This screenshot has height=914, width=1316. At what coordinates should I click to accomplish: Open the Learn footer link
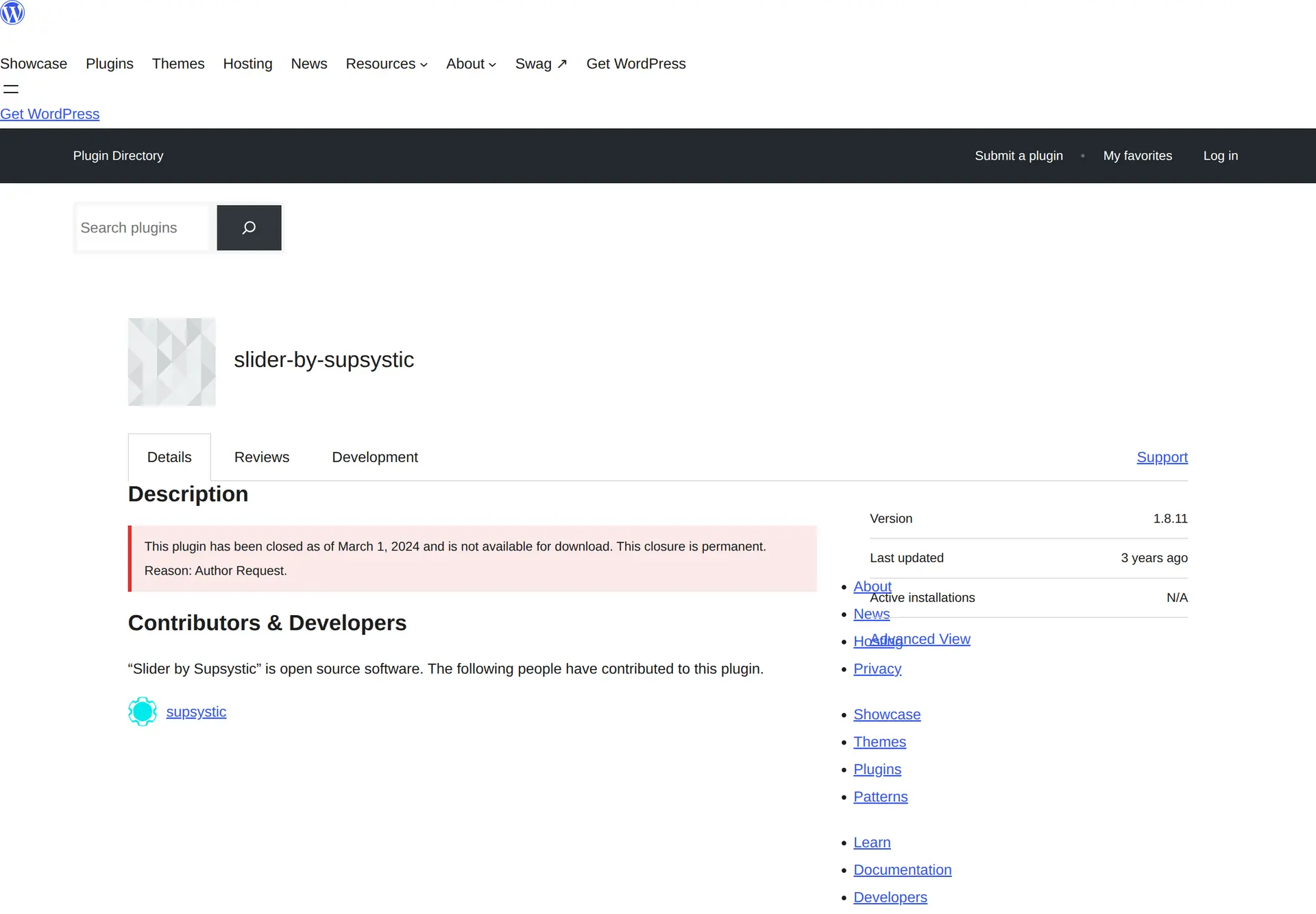point(872,842)
